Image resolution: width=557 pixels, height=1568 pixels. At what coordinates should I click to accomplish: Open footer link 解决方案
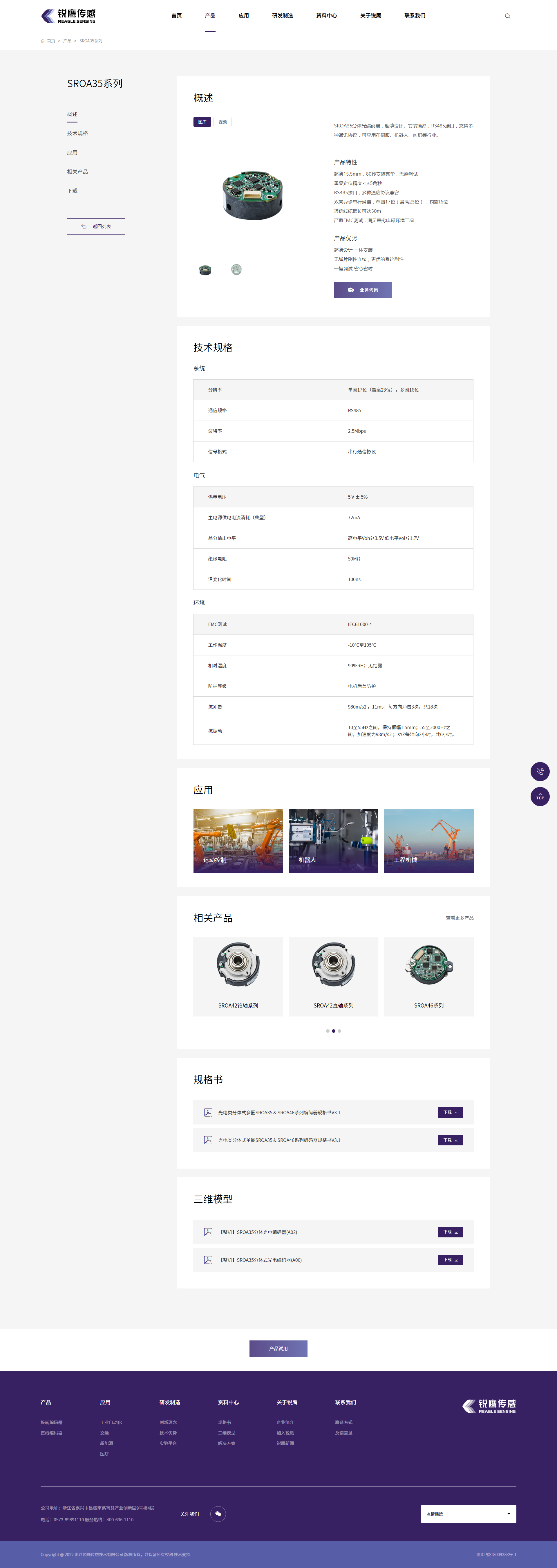tap(227, 1443)
